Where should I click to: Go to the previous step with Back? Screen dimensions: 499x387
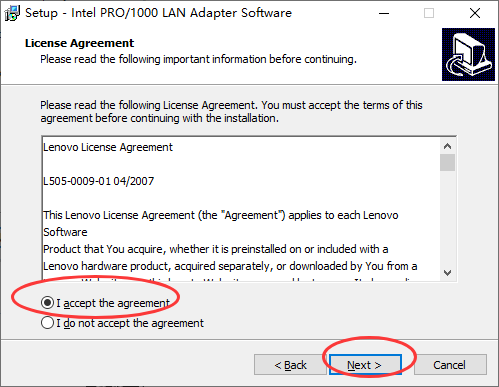pyautogui.click(x=290, y=365)
